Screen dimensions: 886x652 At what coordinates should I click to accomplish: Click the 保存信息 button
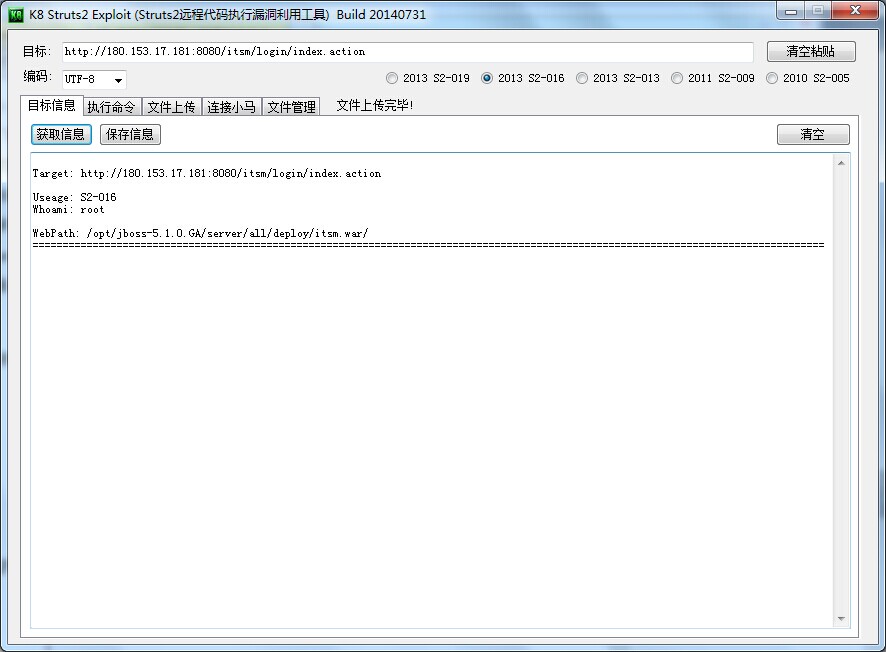(x=131, y=134)
